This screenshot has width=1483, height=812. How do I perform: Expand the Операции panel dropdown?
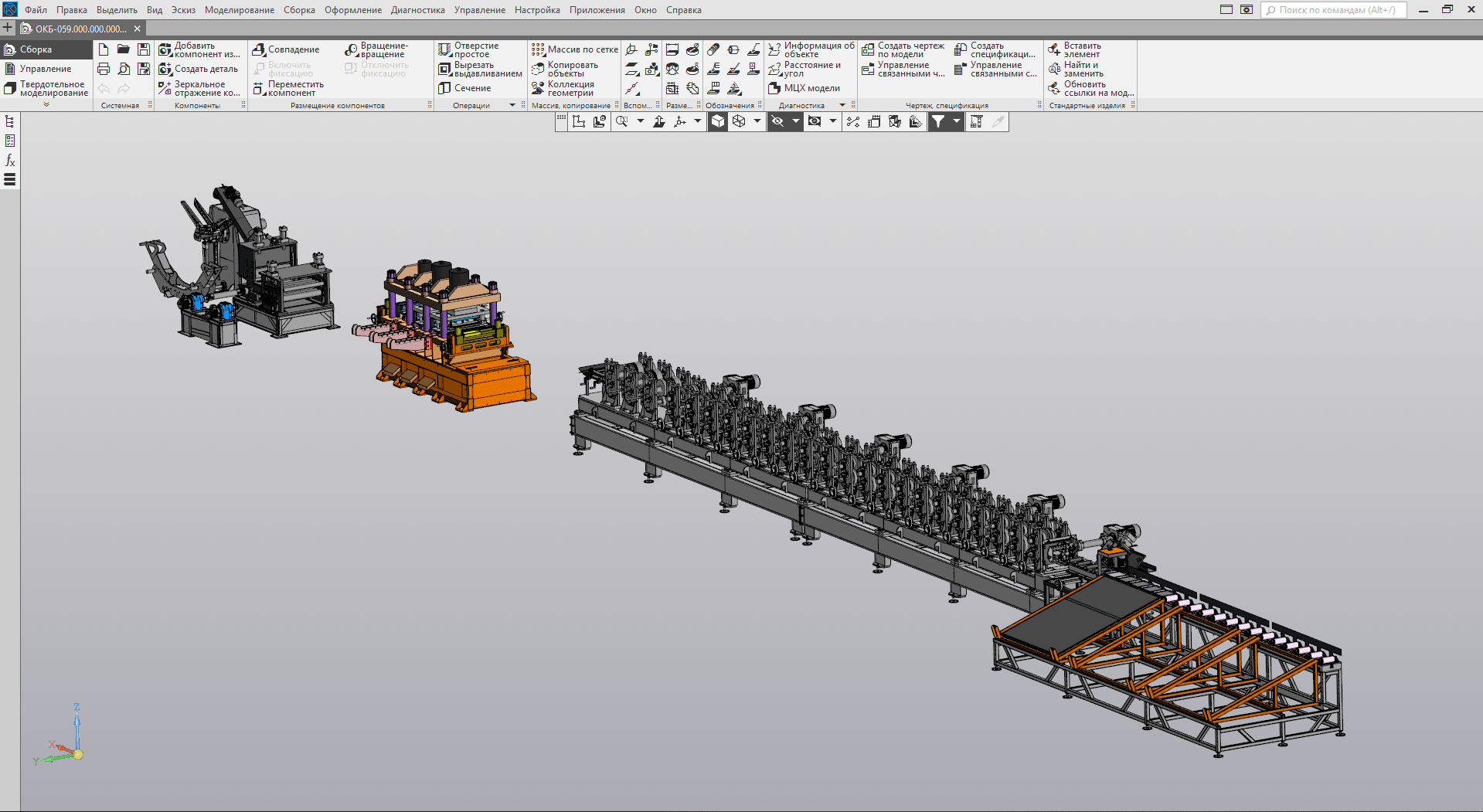pos(512,105)
